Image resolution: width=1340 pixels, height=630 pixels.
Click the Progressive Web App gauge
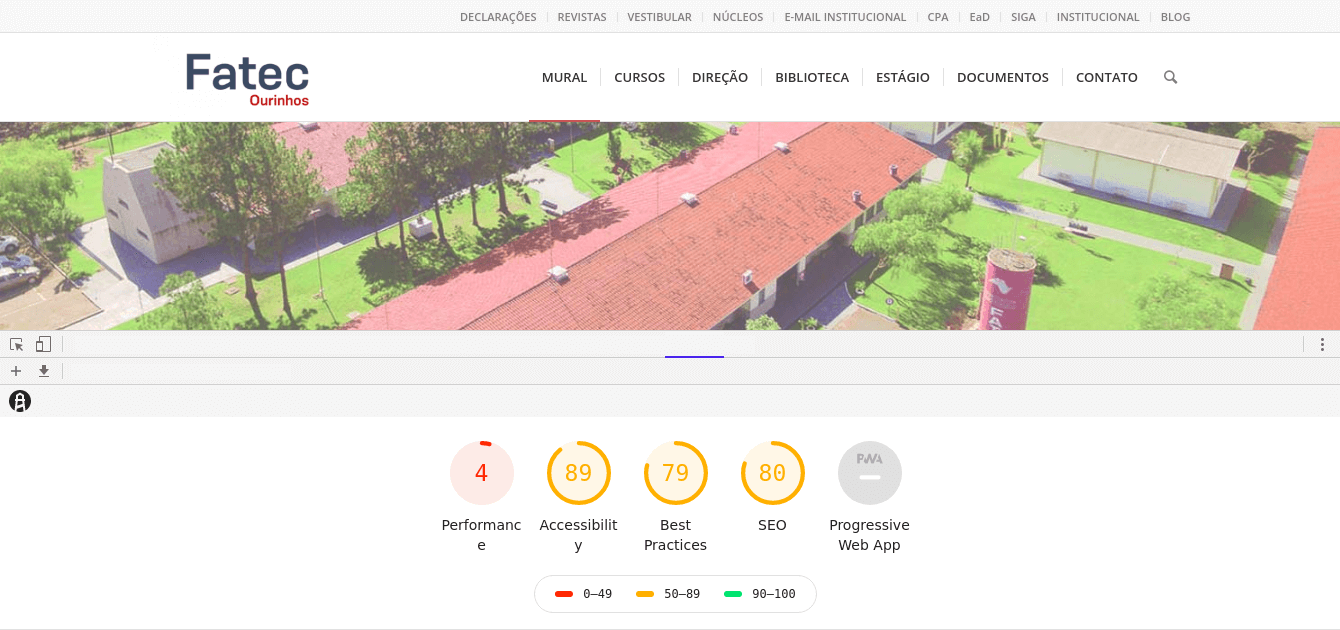869,473
